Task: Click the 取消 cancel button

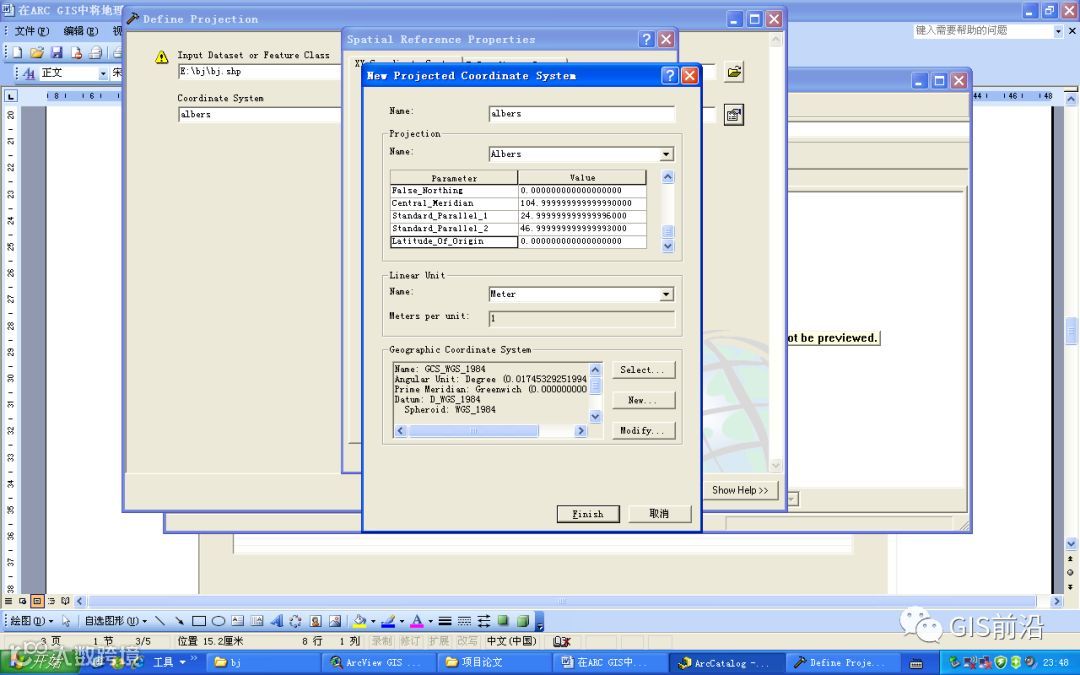Action: tap(659, 514)
